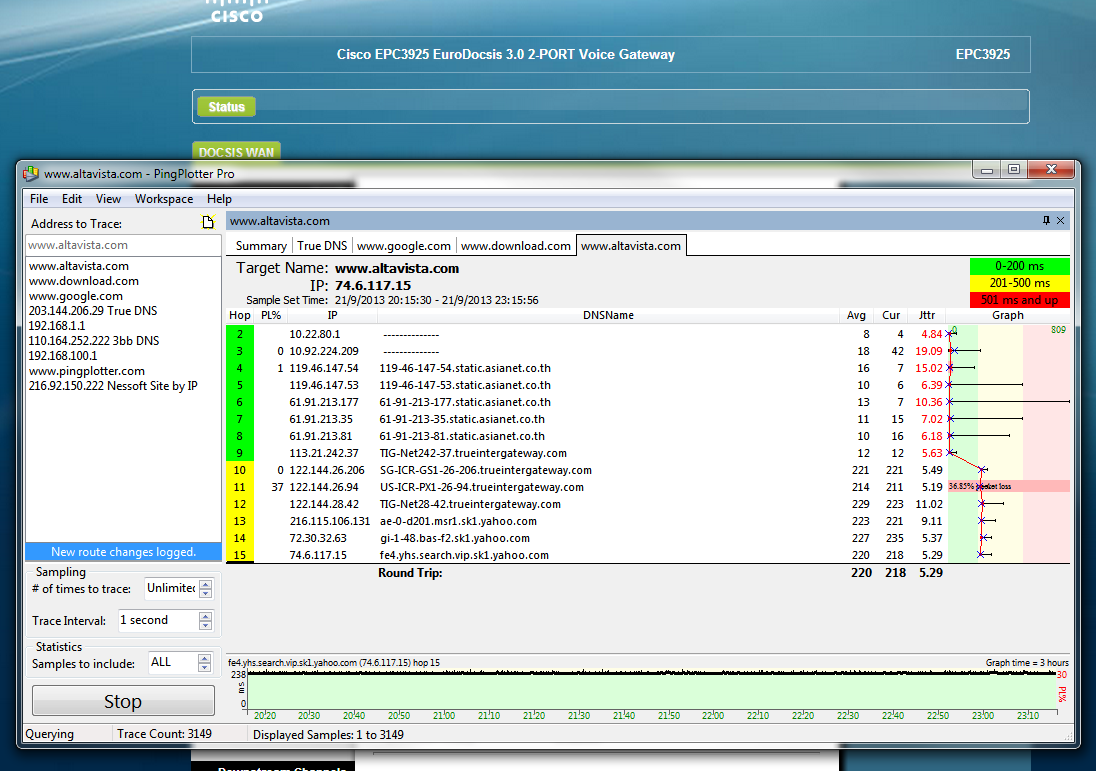Click the 36.85% packet loss bar on hop 11
The height and width of the screenshot is (771, 1096).
click(x=1009, y=487)
